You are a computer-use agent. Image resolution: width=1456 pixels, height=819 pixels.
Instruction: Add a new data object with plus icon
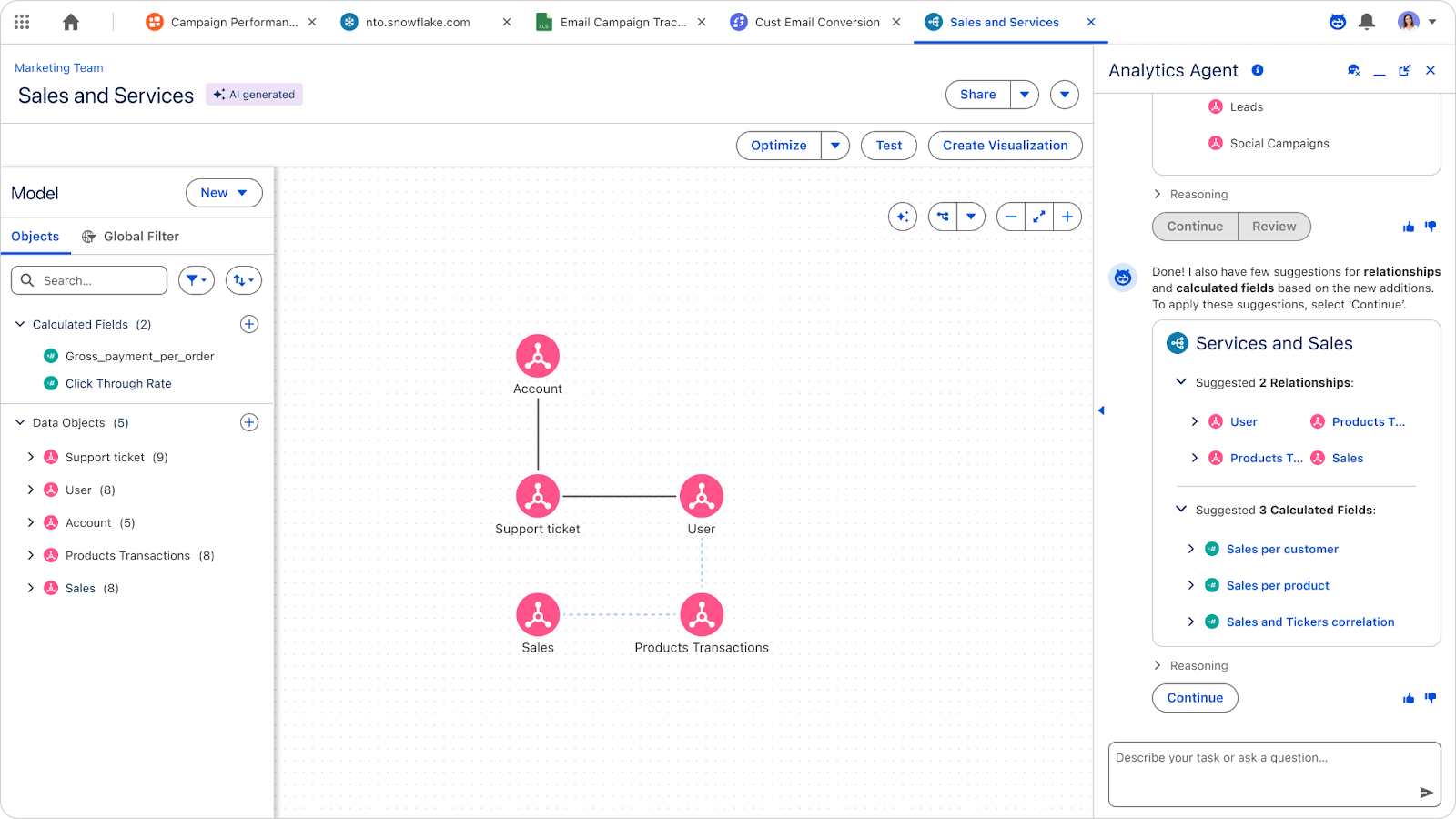tap(249, 422)
